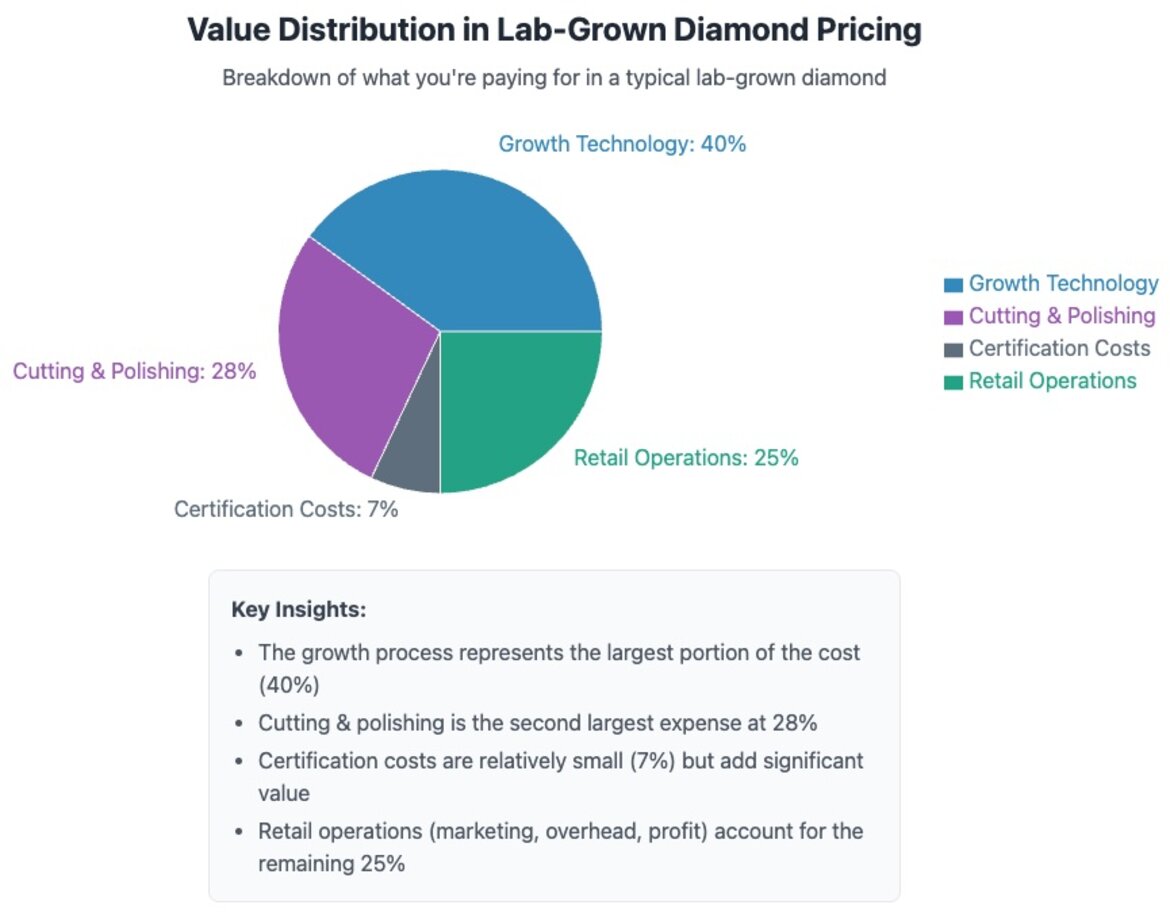Click the blue Growth Technology legend swatch
The height and width of the screenshot is (924, 1170).
pyautogui.click(x=953, y=285)
